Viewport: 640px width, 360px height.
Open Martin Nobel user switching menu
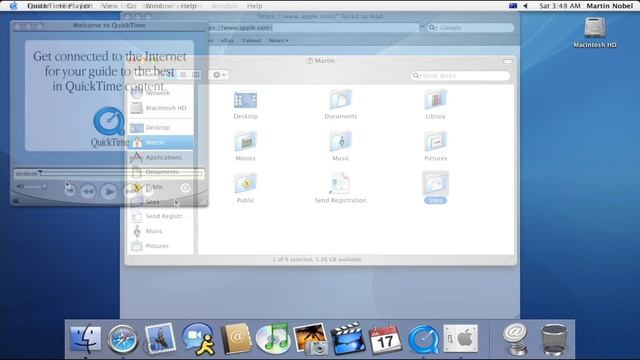pyautogui.click(x=609, y=6)
